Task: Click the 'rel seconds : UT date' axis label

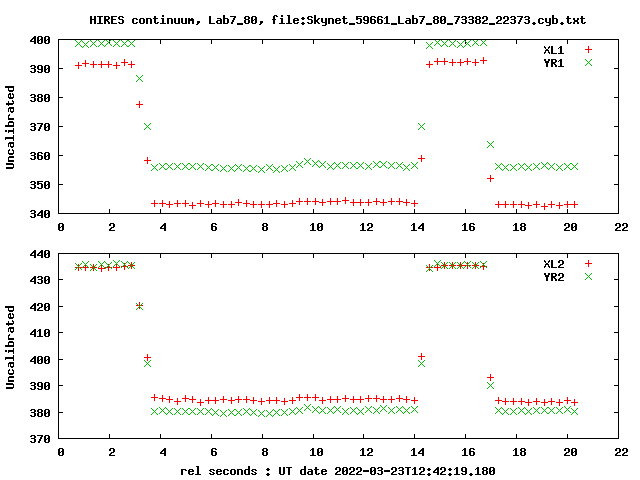Action: pyautogui.click(x=338, y=471)
